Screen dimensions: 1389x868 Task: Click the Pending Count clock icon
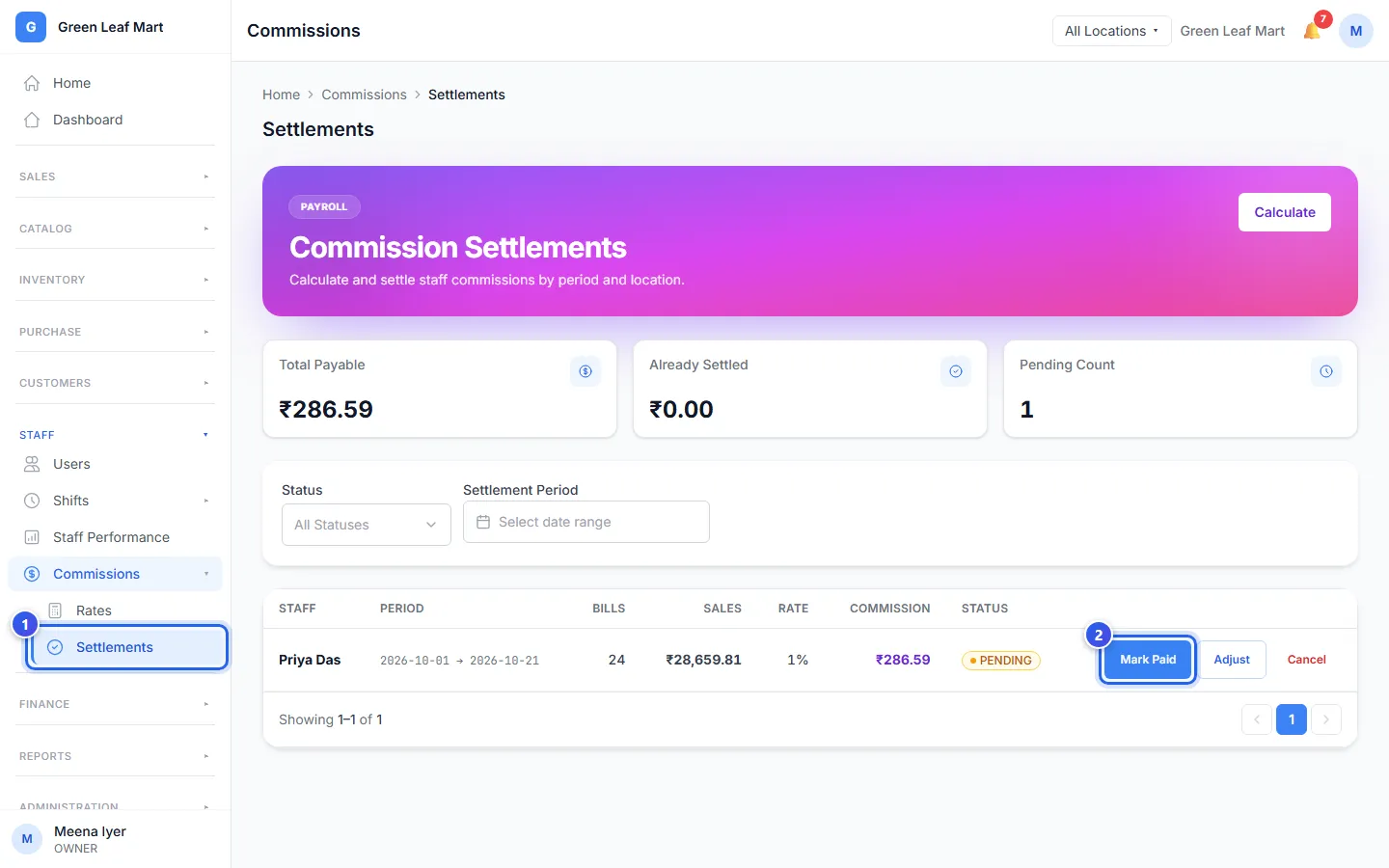coord(1326,371)
